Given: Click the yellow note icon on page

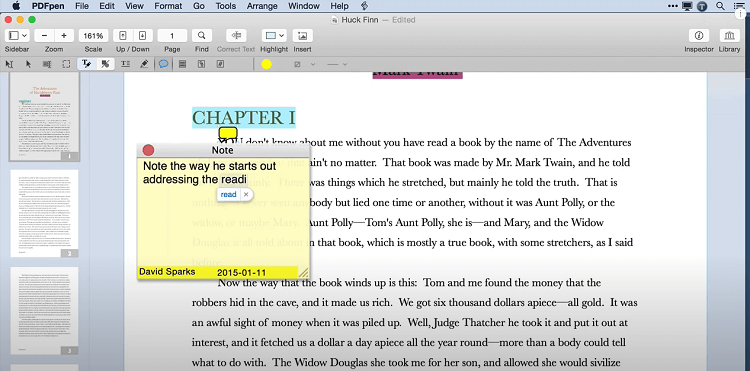Looking at the screenshot, I should 228,133.
